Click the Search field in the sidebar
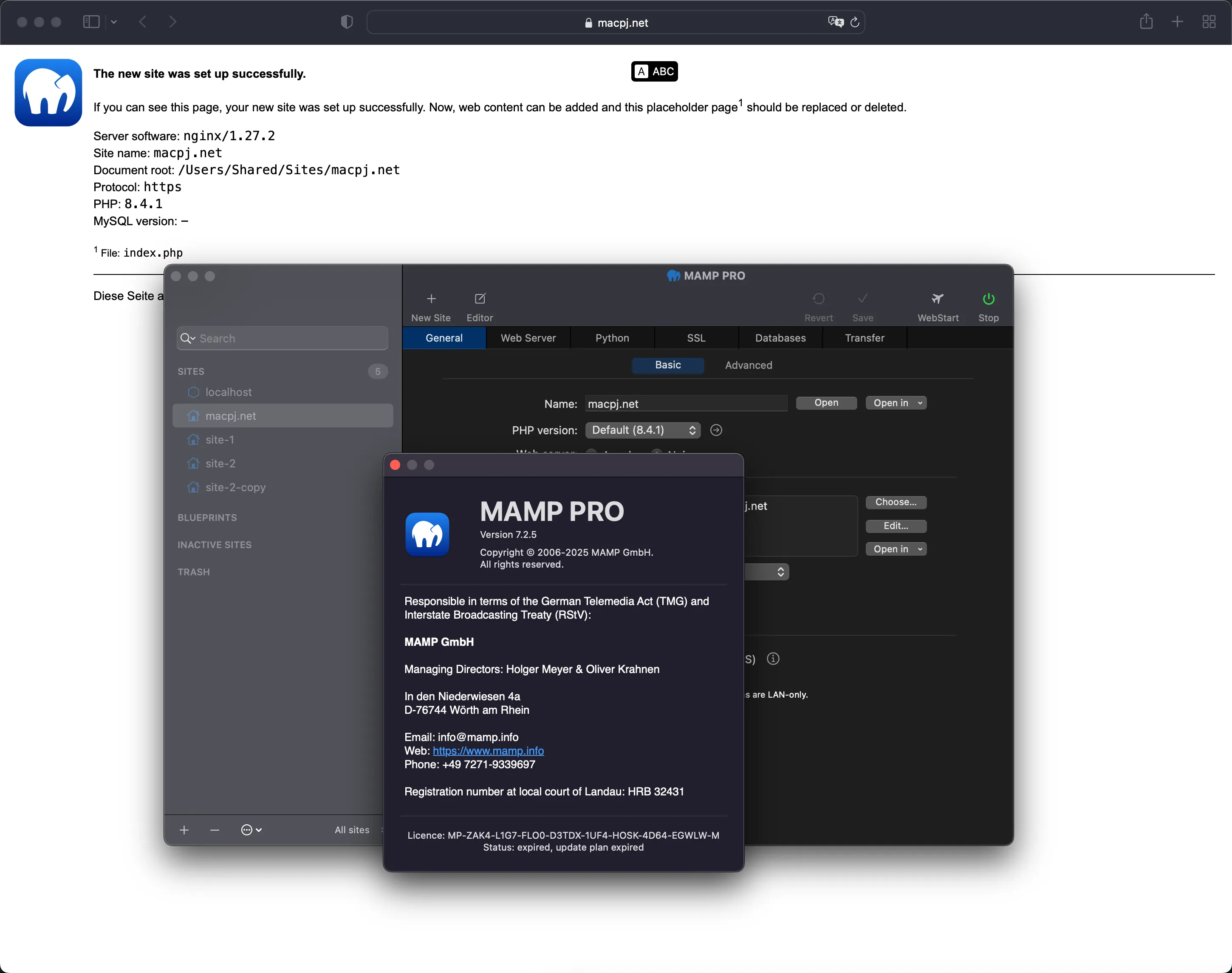1232x973 pixels. coord(283,338)
